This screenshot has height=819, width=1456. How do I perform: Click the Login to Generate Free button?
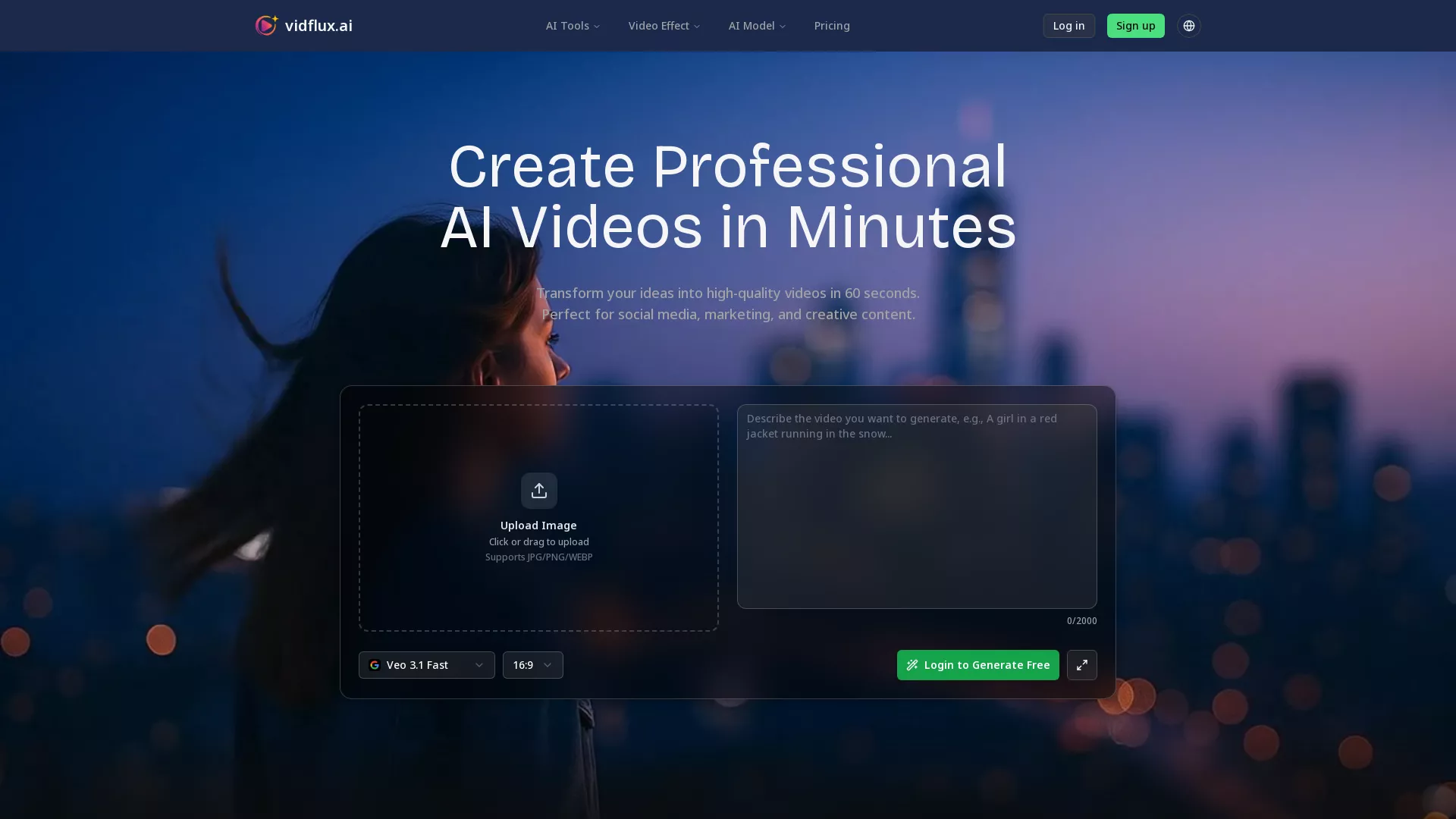coord(977,664)
